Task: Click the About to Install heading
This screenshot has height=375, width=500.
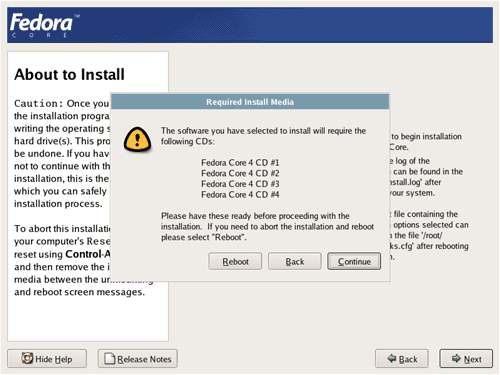Action: (x=69, y=74)
